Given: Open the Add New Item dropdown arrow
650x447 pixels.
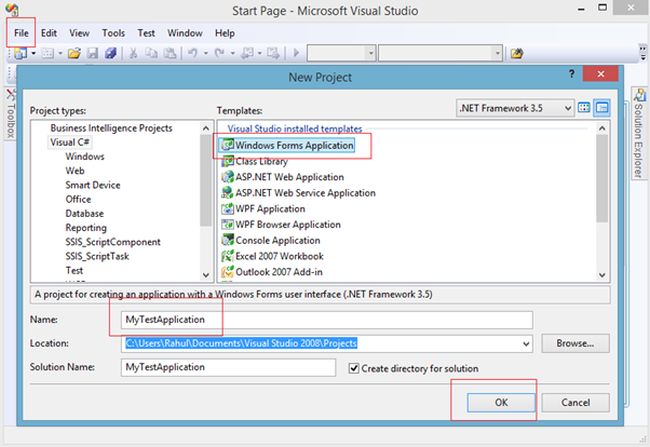Looking at the screenshot, I should coord(60,53).
